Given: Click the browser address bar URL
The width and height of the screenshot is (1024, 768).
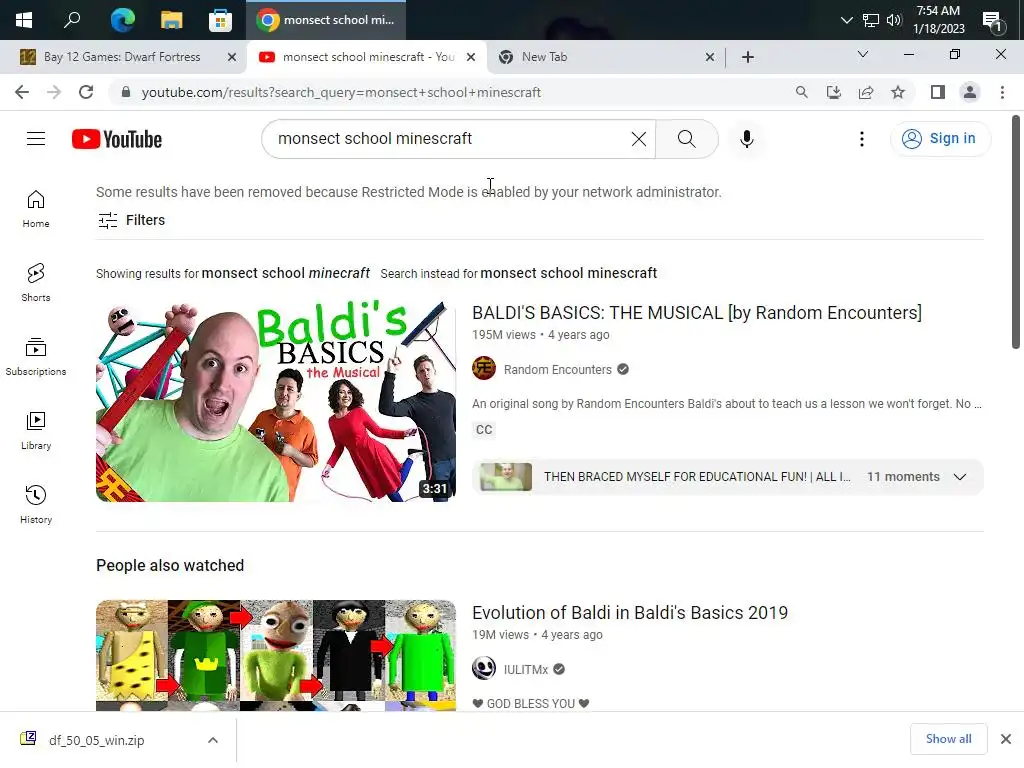Looking at the screenshot, I should [x=341, y=92].
